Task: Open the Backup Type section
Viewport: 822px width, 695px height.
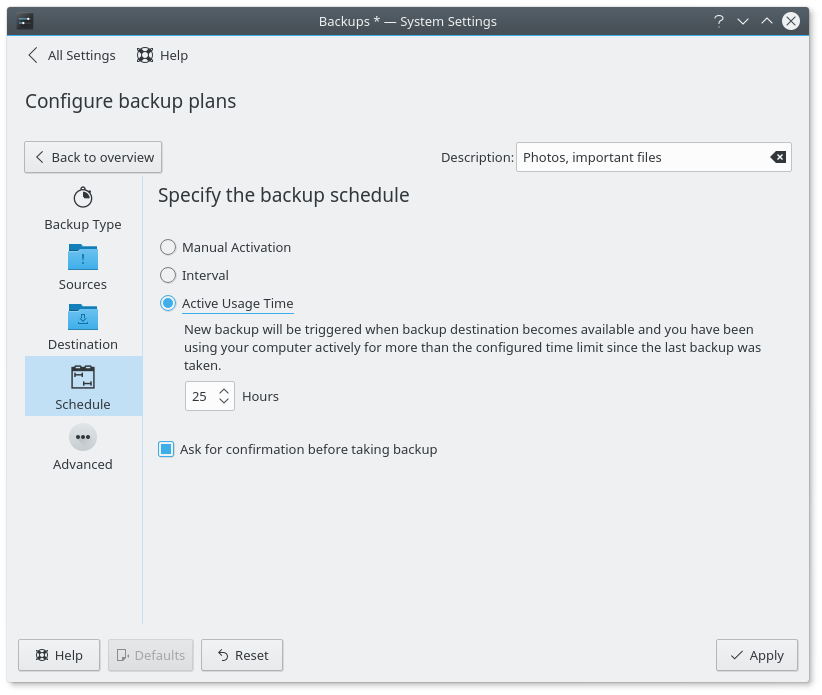Action: 83,209
